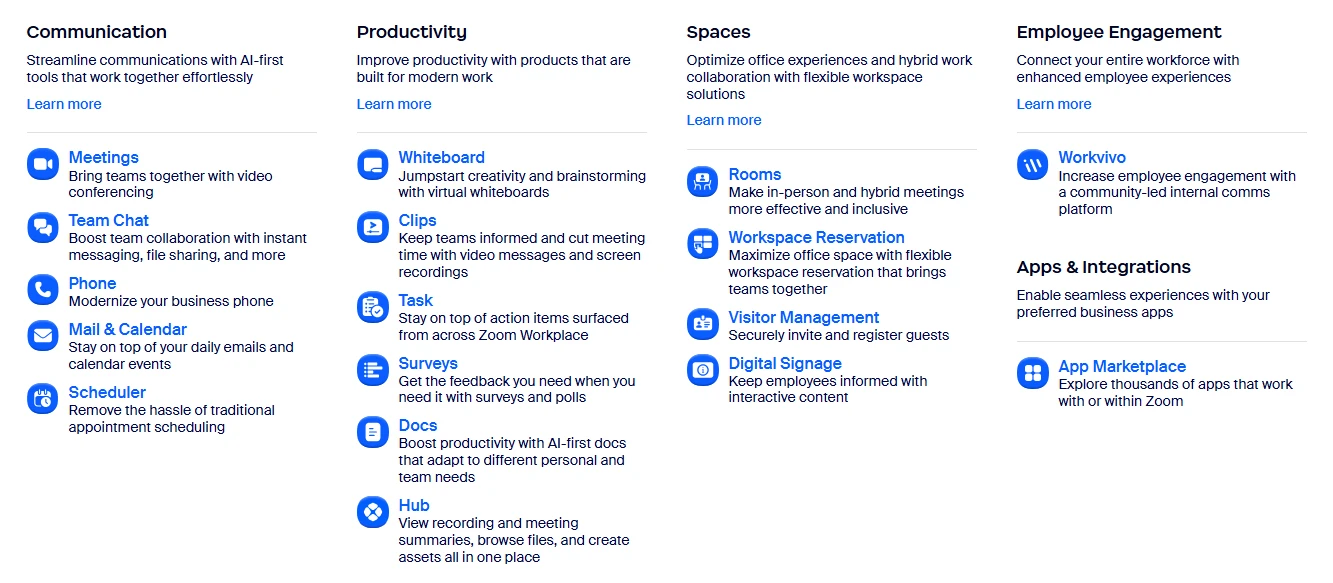Click the Docs page icon
The height and width of the screenshot is (583, 1333).
(373, 432)
